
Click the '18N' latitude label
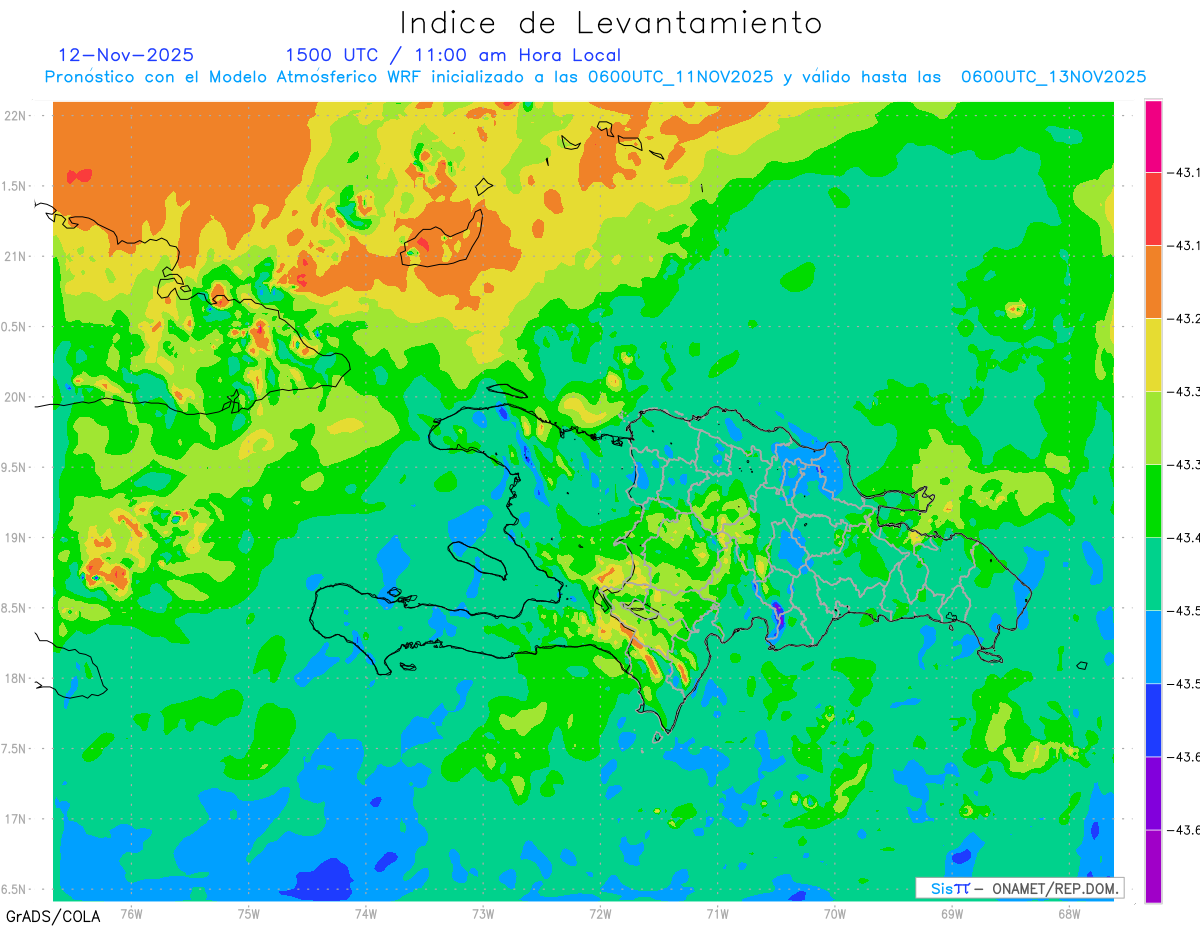15,678
